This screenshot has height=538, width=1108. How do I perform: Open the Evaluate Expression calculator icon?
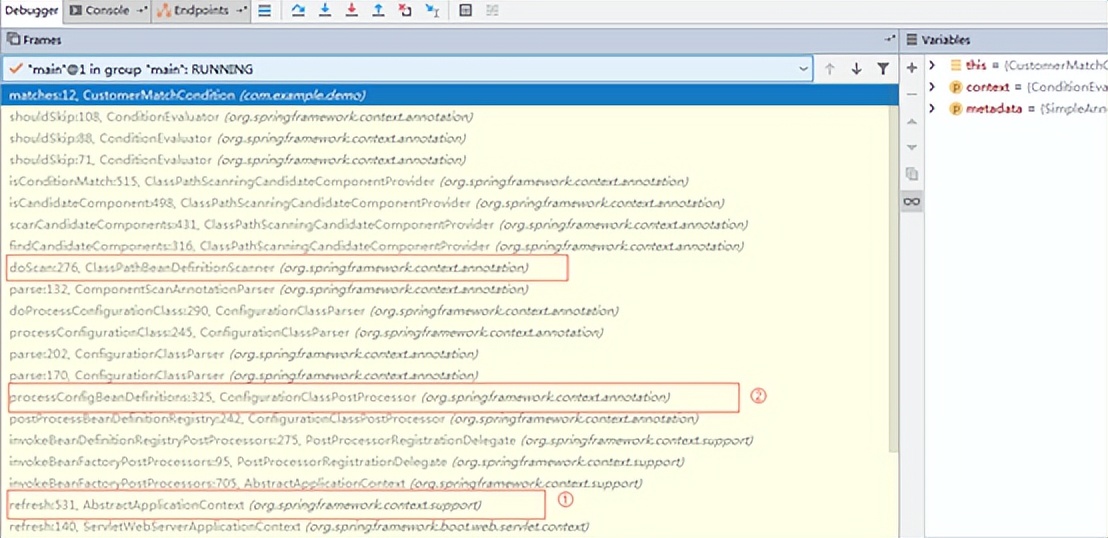tap(465, 11)
